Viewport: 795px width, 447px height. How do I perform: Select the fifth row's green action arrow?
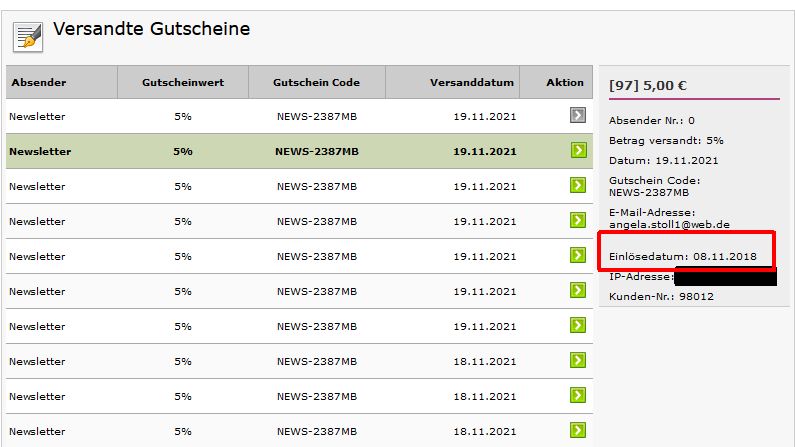pyautogui.click(x=577, y=256)
